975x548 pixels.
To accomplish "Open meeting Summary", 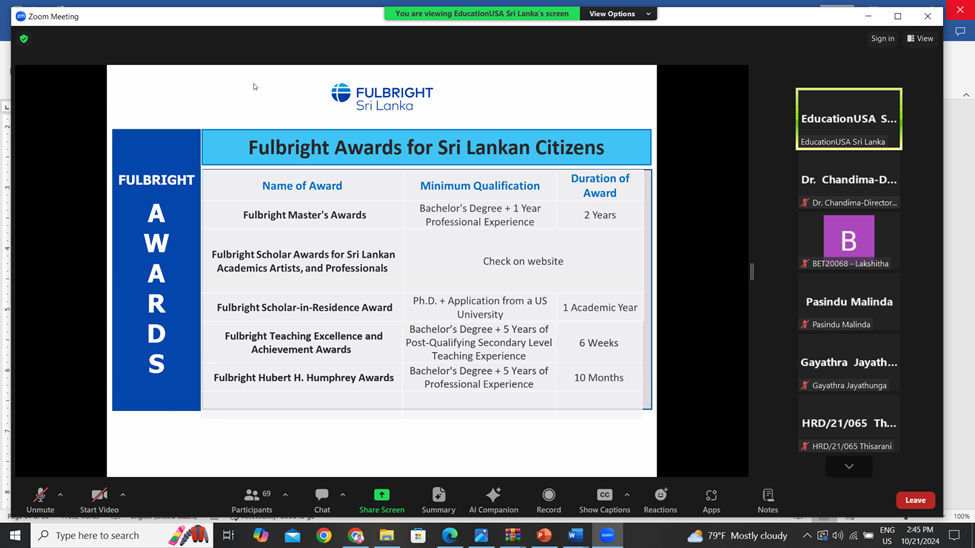I will [x=438, y=500].
